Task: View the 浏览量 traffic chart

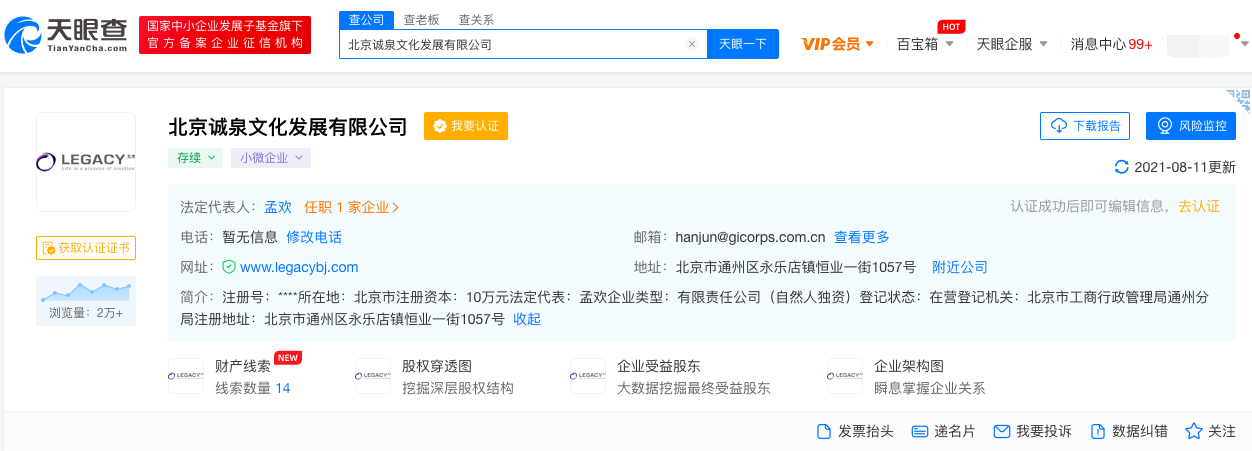Action: 86,301
